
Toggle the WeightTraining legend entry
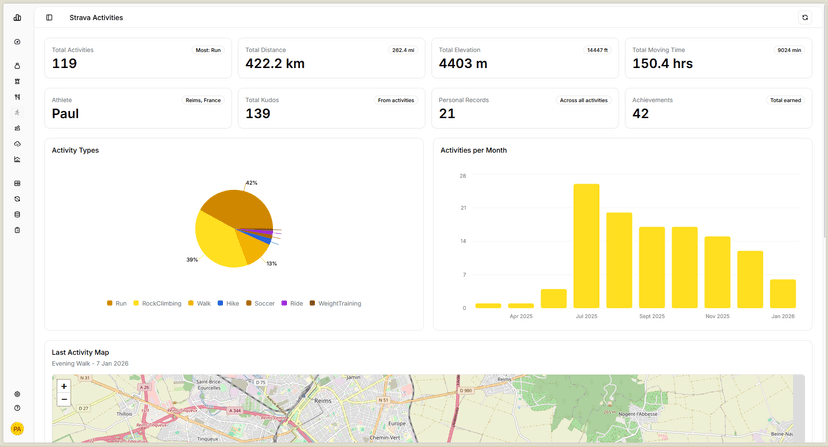point(335,303)
